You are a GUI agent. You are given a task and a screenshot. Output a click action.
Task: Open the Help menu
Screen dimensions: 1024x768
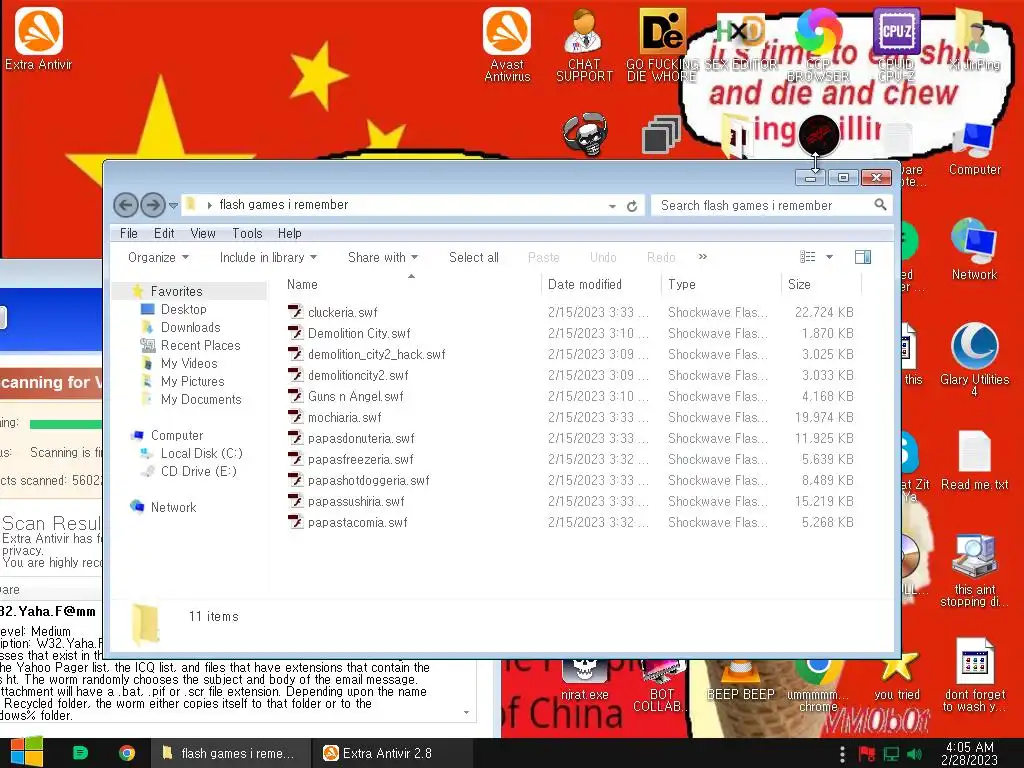(x=289, y=233)
